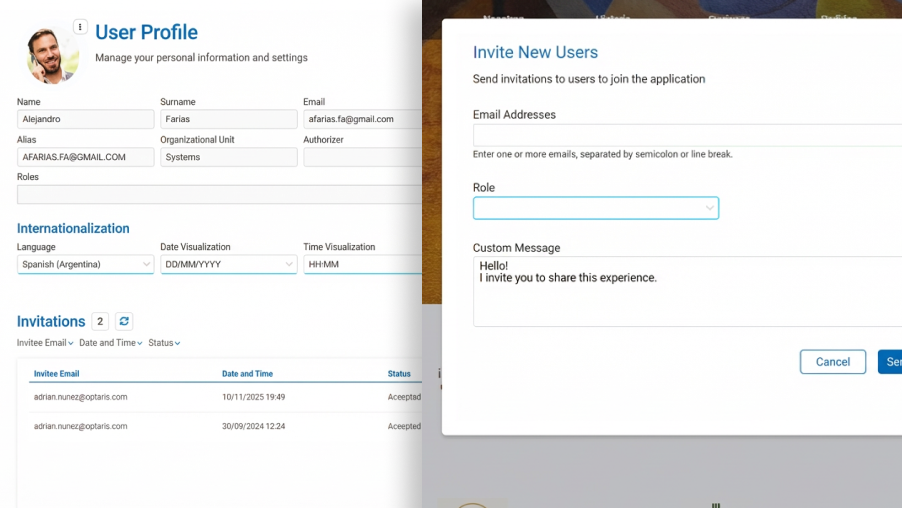
Task: Click the three-dot menu beside profile photo
Action: (x=80, y=27)
